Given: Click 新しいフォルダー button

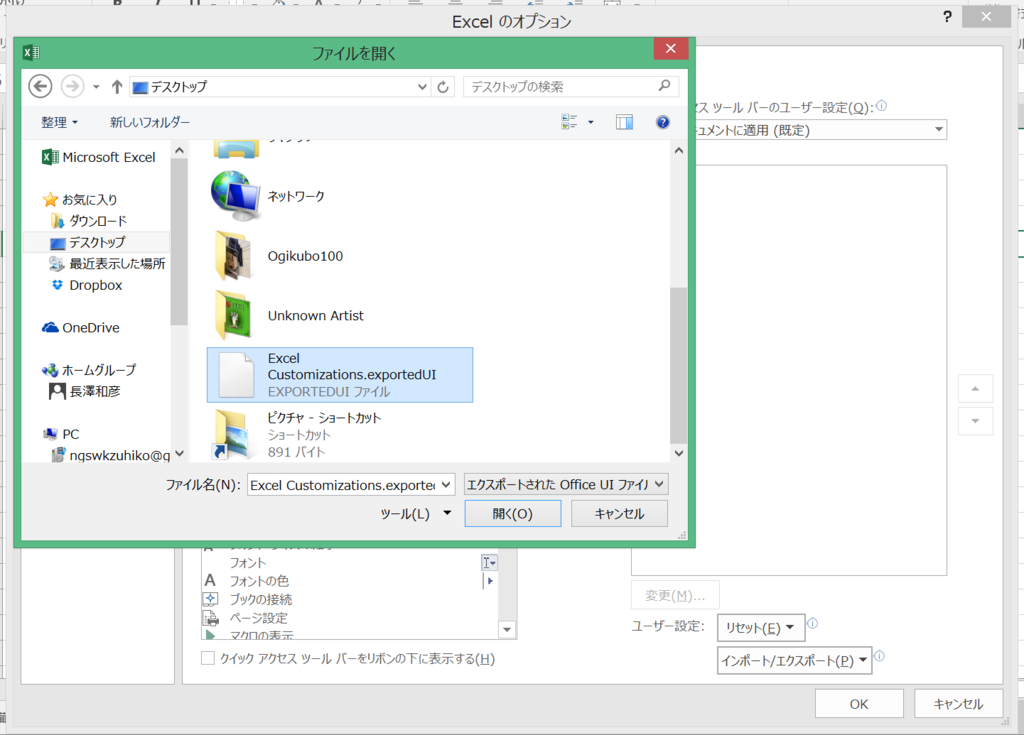Looking at the screenshot, I should pyautogui.click(x=150, y=122).
